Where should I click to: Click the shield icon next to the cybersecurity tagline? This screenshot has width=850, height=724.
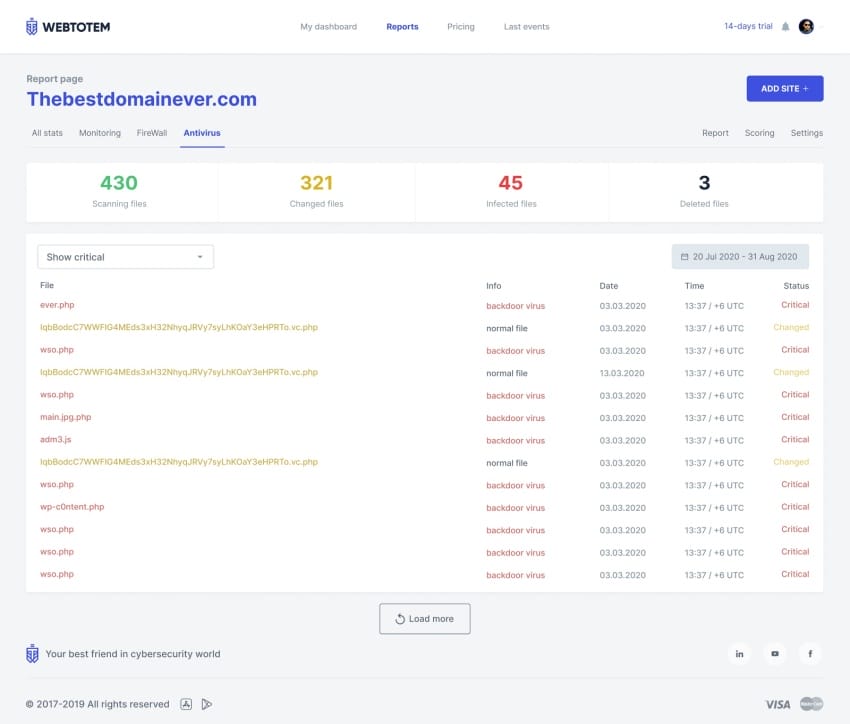pyautogui.click(x=32, y=653)
